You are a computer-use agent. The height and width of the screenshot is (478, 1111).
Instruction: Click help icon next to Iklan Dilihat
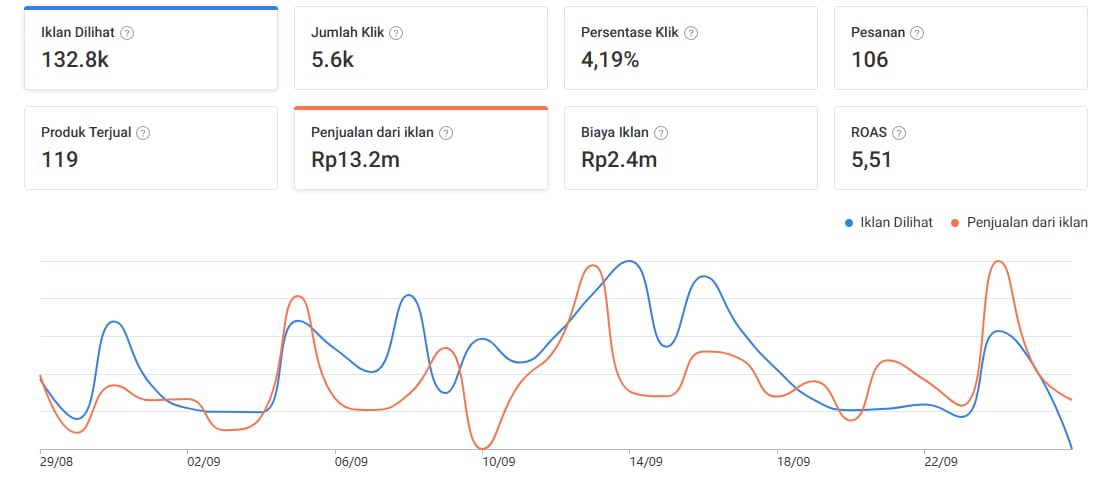click(x=127, y=32)
